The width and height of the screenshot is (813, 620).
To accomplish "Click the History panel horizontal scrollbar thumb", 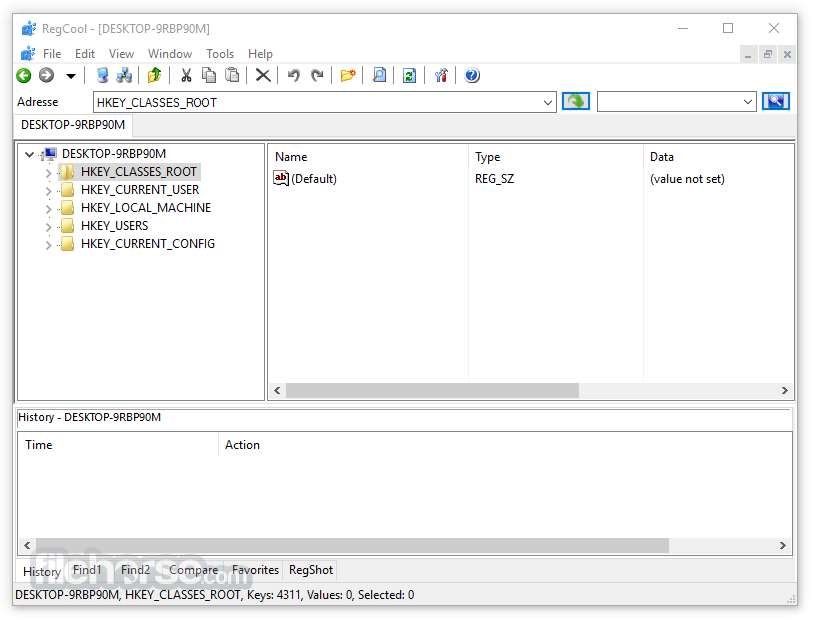I will 352,545.
